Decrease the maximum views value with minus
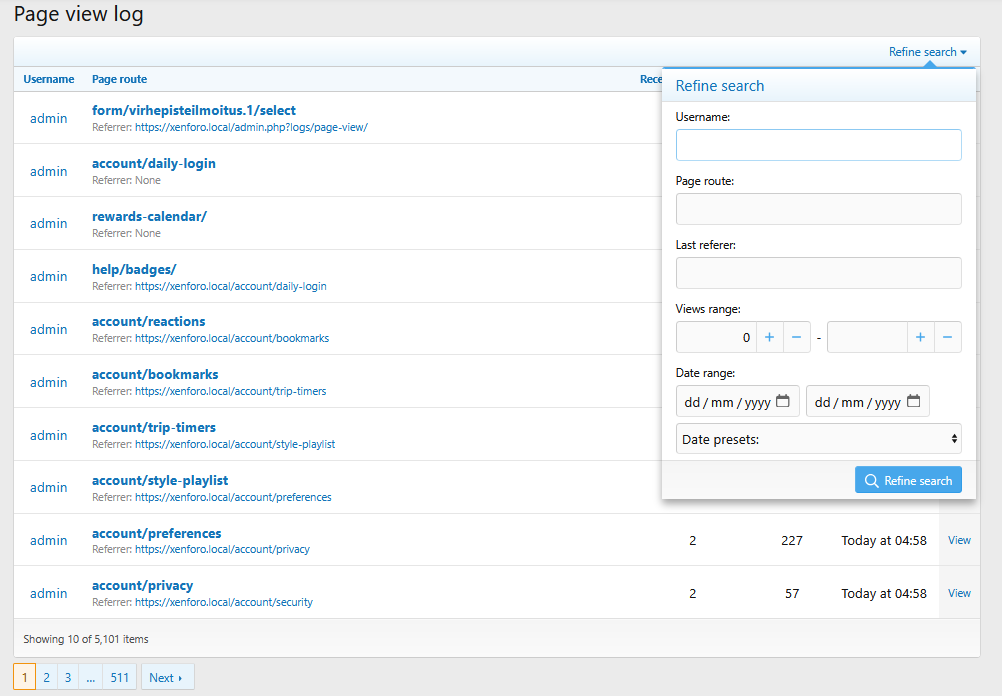 tap(948, 338)
